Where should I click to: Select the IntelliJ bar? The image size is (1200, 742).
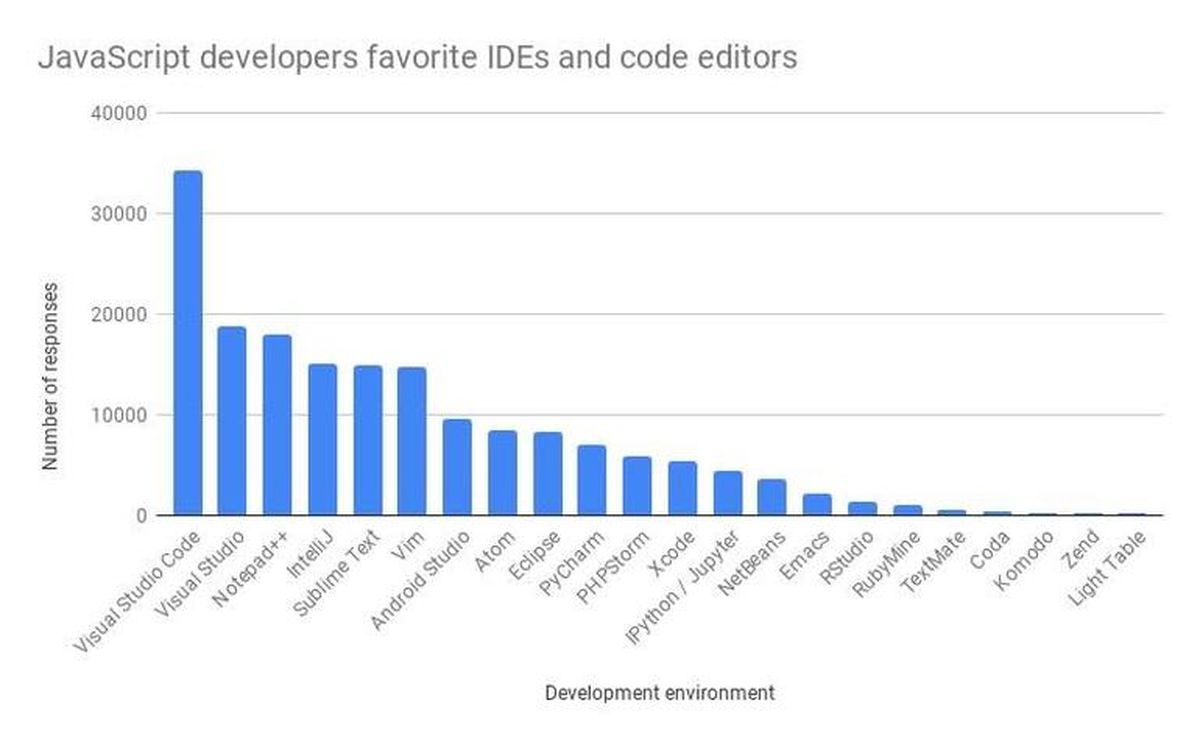(x=322, y=440)
